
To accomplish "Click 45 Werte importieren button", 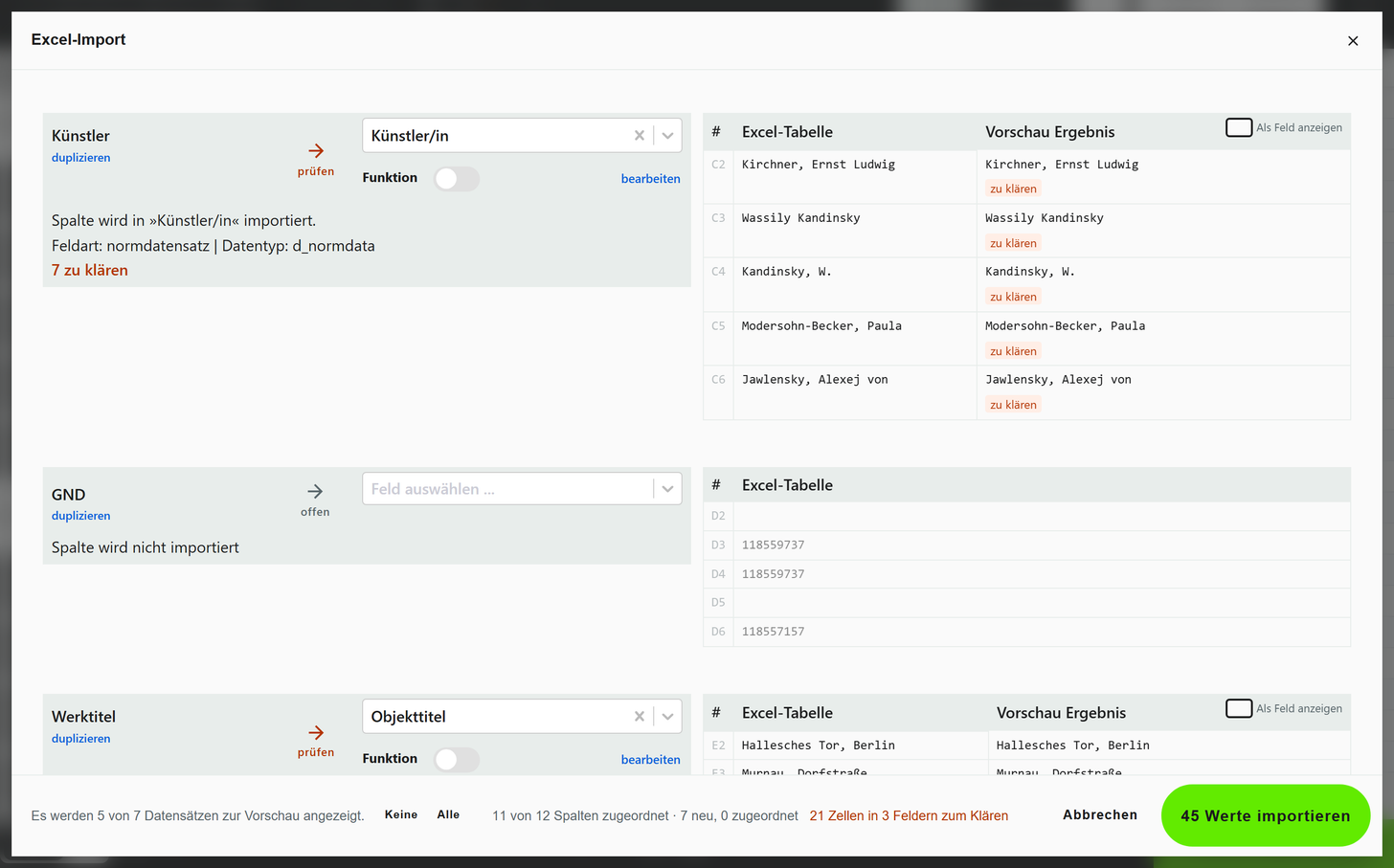I will click(1266, 816).
